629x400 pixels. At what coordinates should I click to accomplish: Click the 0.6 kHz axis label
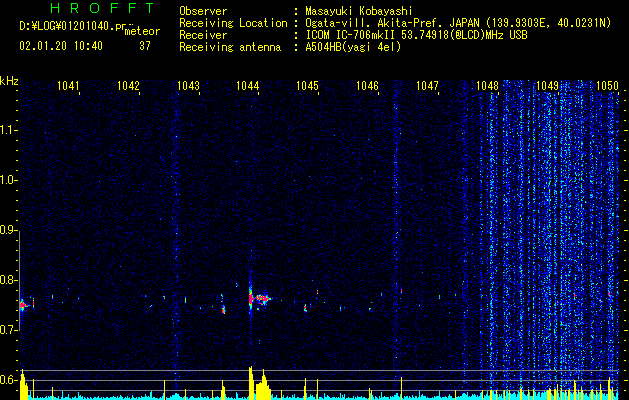click(x=8, y=380)
